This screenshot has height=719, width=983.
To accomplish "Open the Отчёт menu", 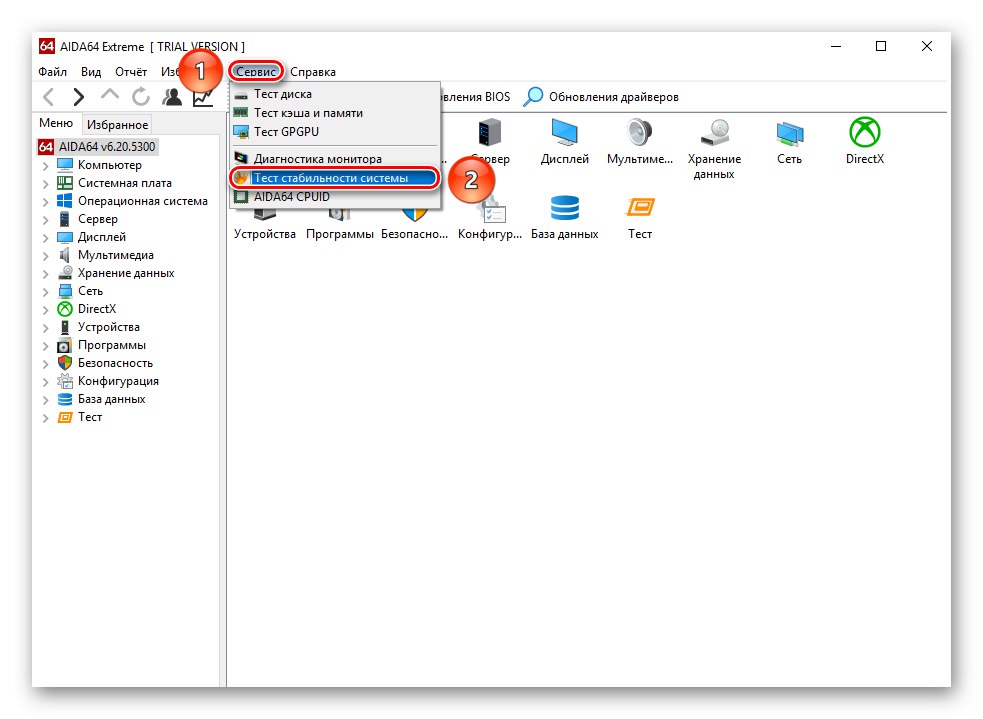I will [x=131, y=72].
